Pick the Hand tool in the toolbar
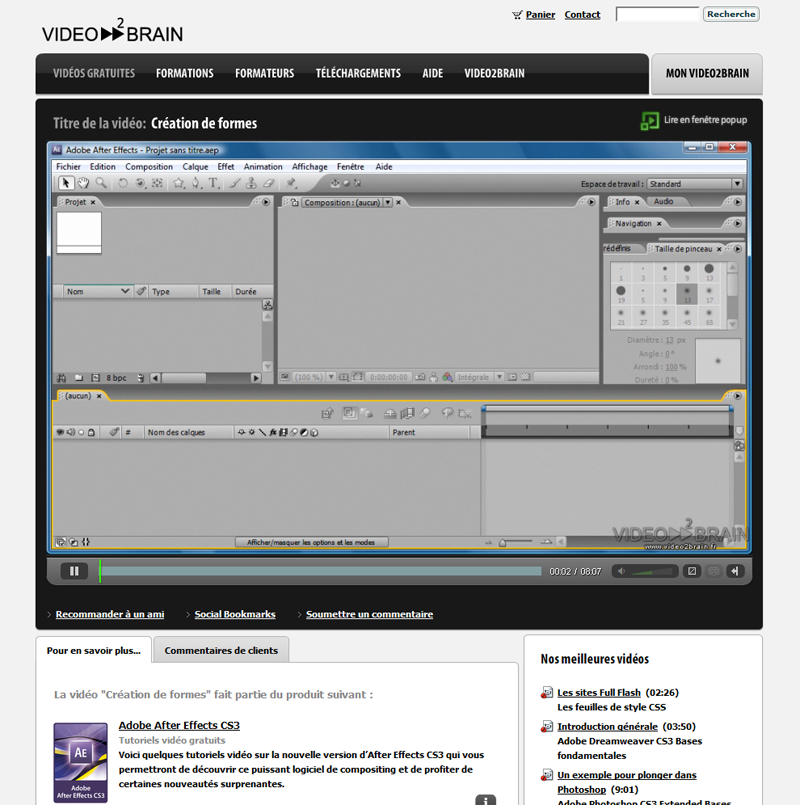The width and height of the screenshot is (800, 805). pos(83,183)
